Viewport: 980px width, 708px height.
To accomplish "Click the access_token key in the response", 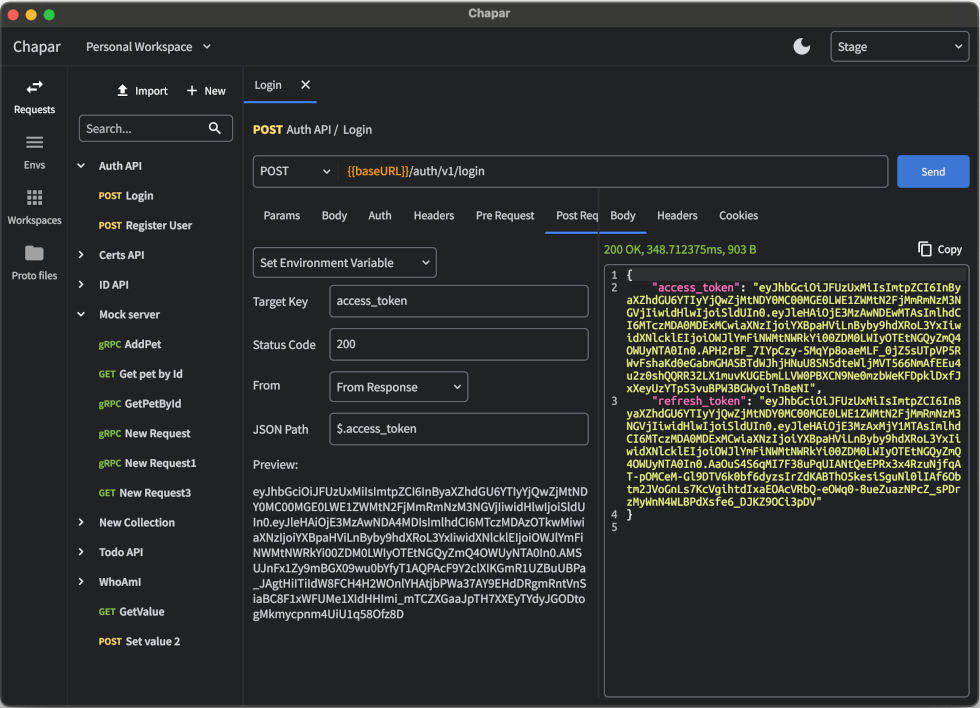I will 695,287.
